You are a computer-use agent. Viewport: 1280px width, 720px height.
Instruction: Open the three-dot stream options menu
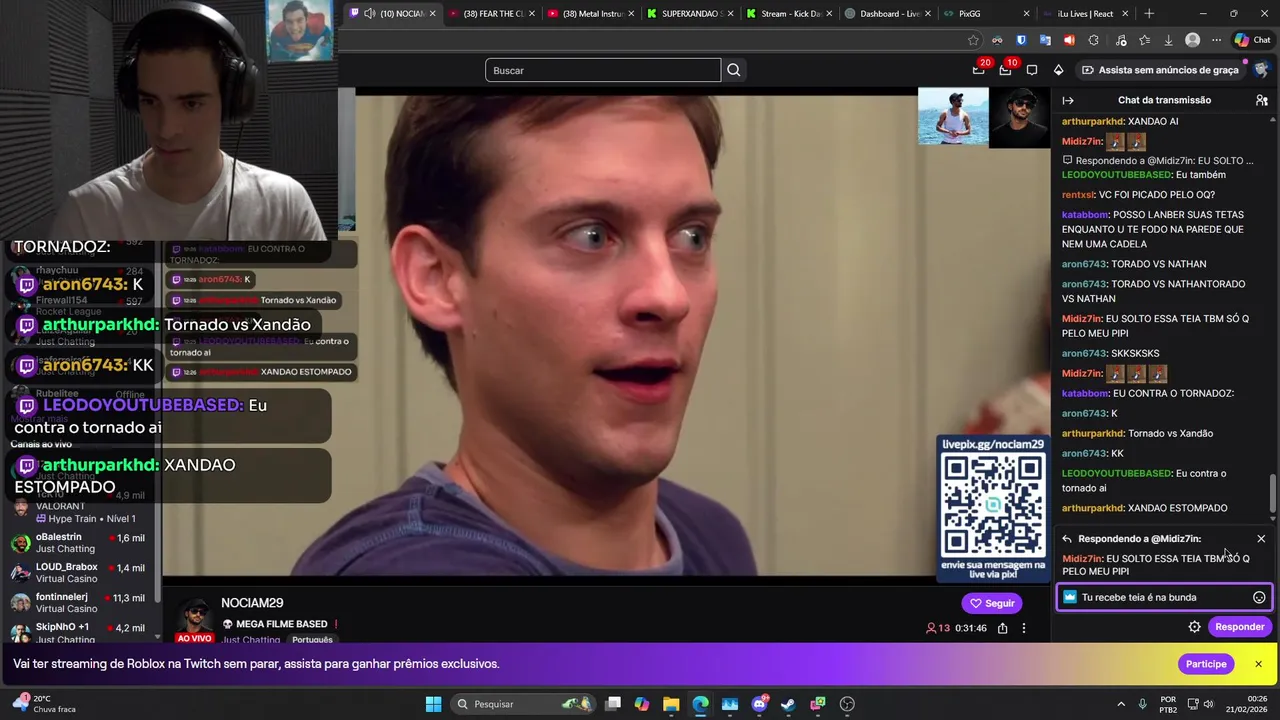(1024, 628)
